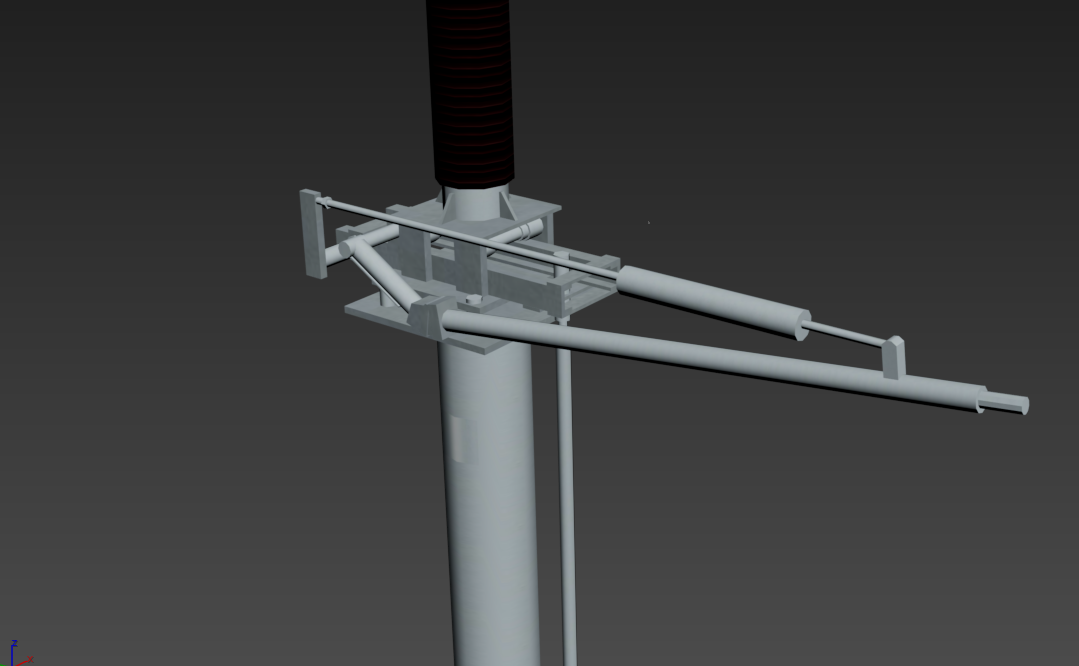Select the tall left end plate
The height and width of the screenshot is (666, 1079).
tap(311, 233)
